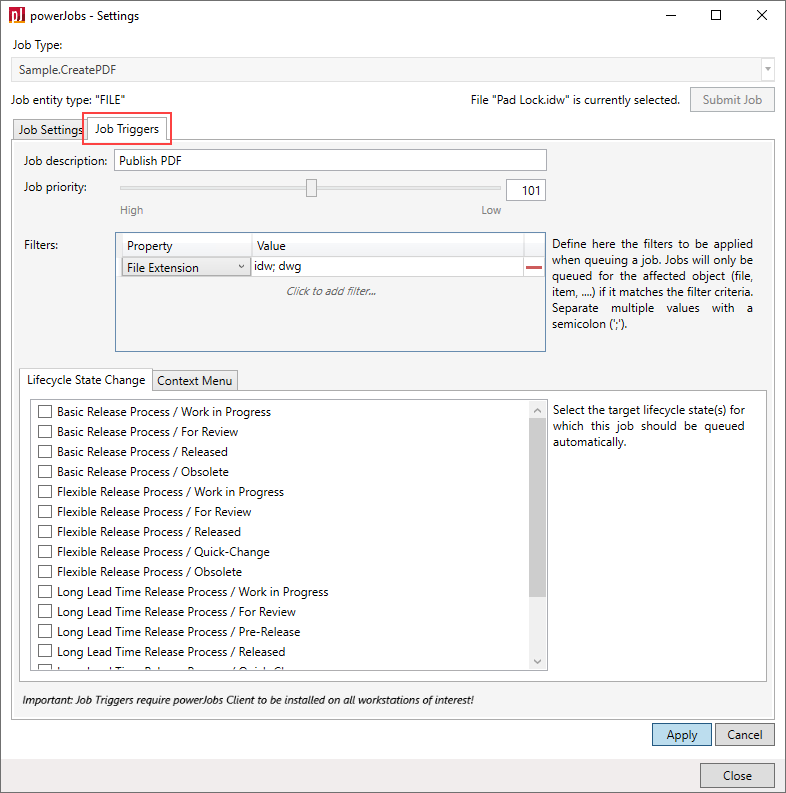The height and width of the screenshot is (793, 786).
Task: Check Long Lead Time Release Process / Pre-Release
Action: click(x=45, y=631)
